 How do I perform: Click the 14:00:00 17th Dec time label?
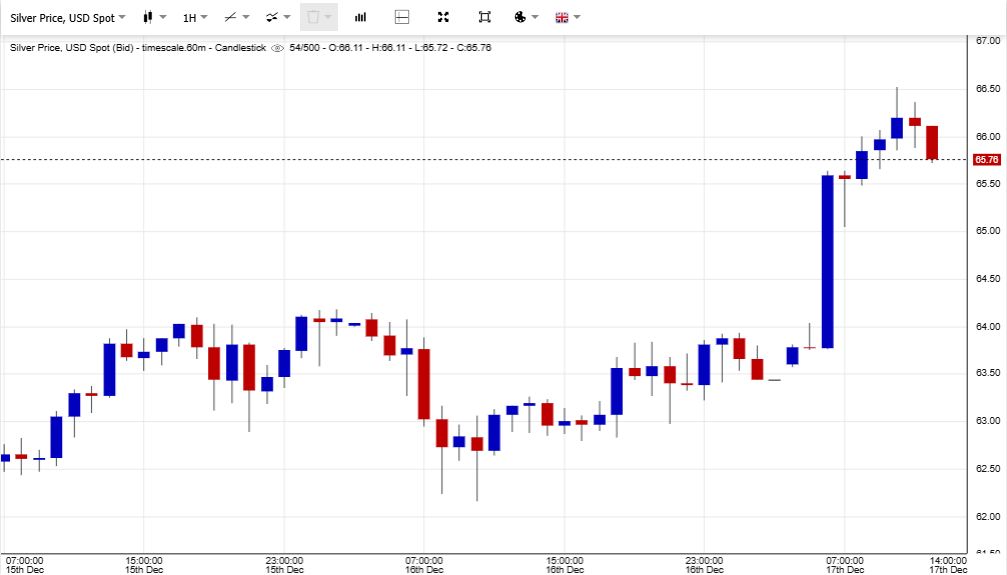click(x=948, y=565)
